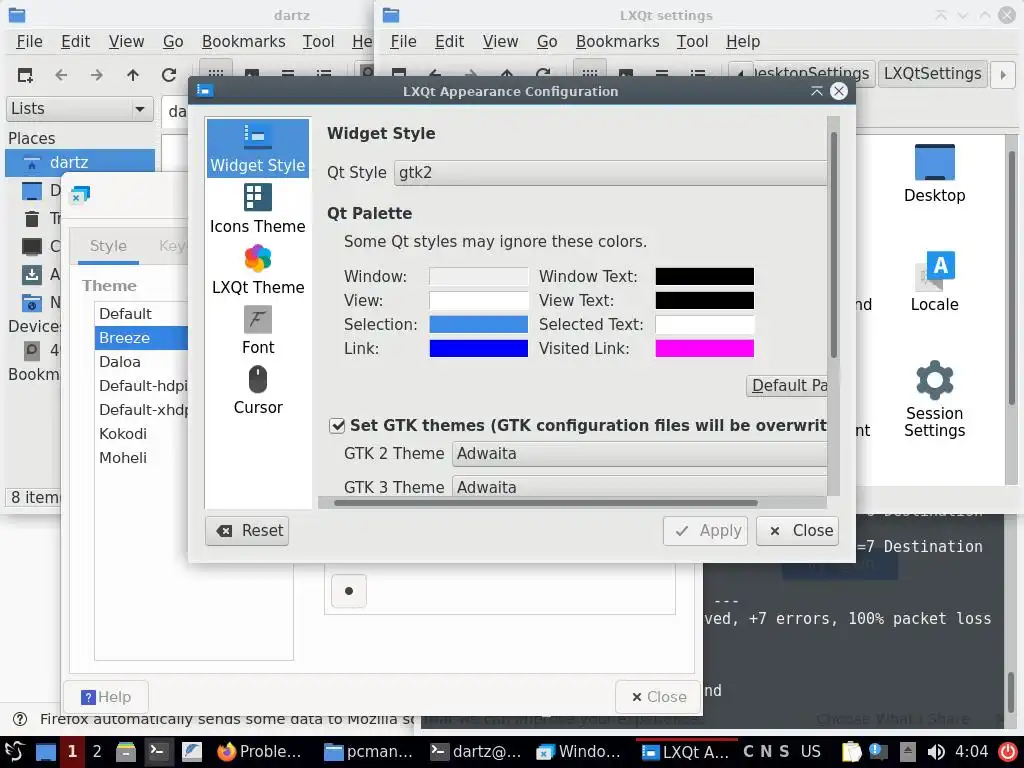
Task: Go back in the dartz file manager
Action: (x=61, y=75)
